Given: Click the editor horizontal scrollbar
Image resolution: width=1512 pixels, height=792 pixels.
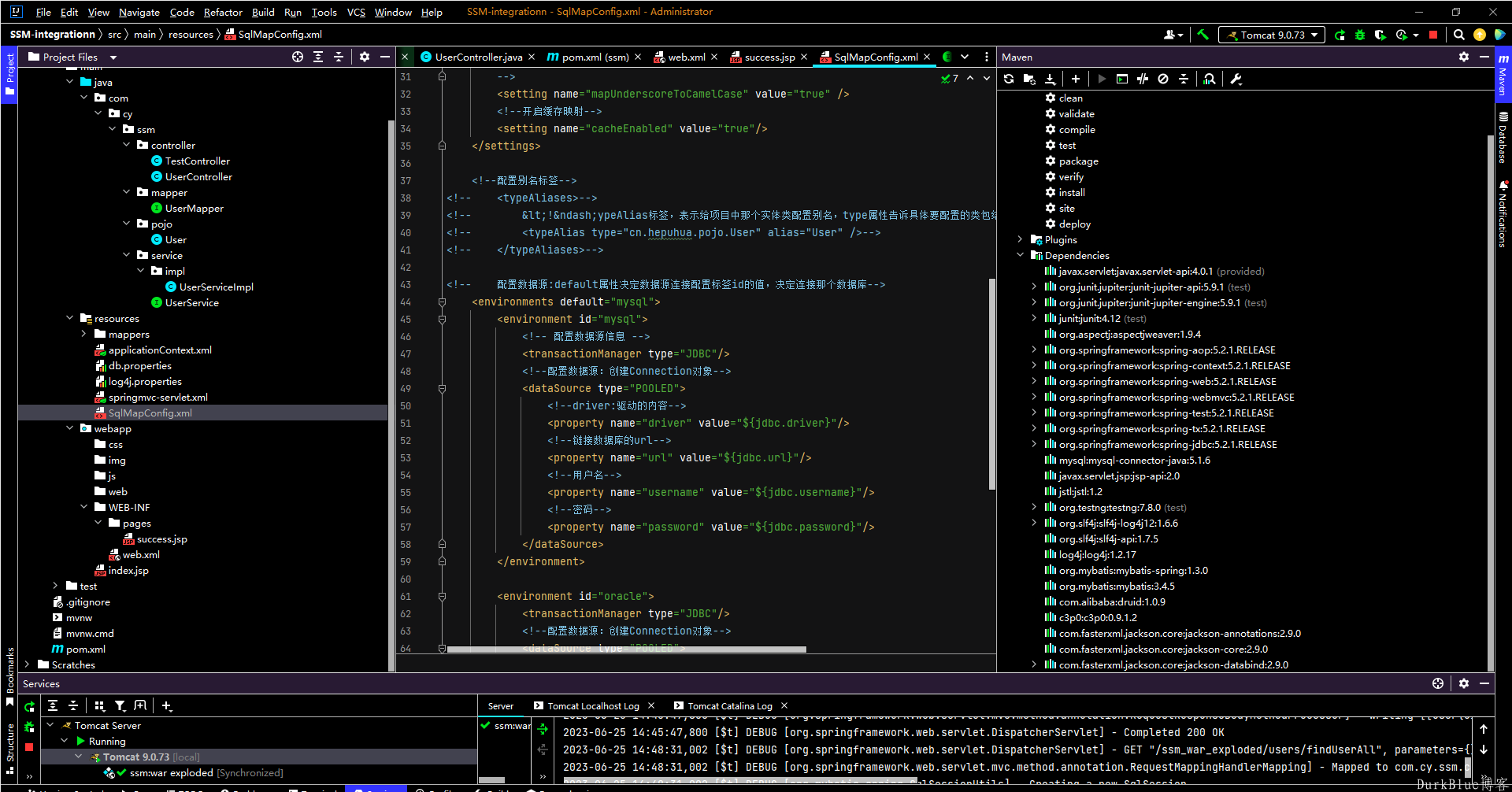Looking at the screenshot, I should click(x=627, y=650).
